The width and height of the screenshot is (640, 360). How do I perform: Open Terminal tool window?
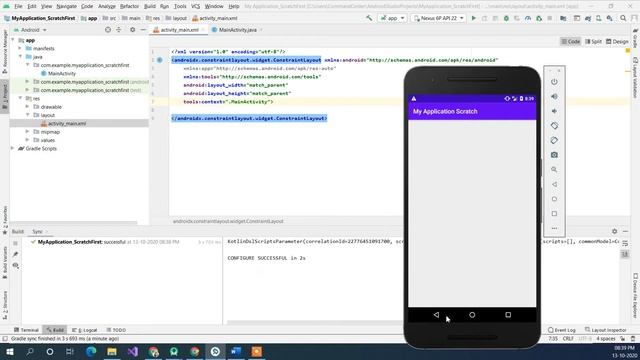(27, 330)
